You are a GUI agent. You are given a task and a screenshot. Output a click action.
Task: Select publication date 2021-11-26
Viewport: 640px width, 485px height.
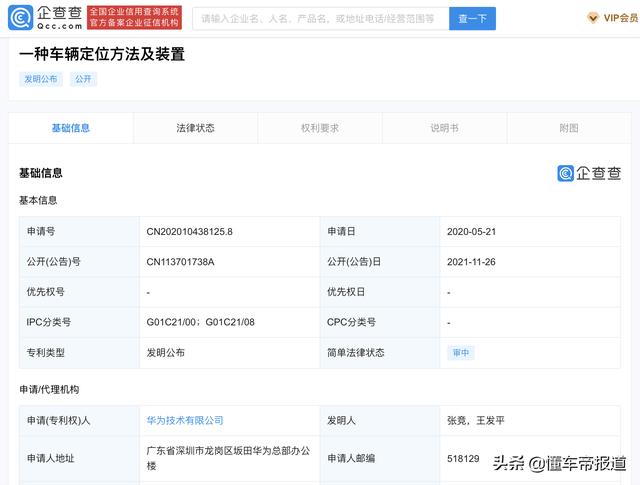pyautogui.click(x=471, y=262)
